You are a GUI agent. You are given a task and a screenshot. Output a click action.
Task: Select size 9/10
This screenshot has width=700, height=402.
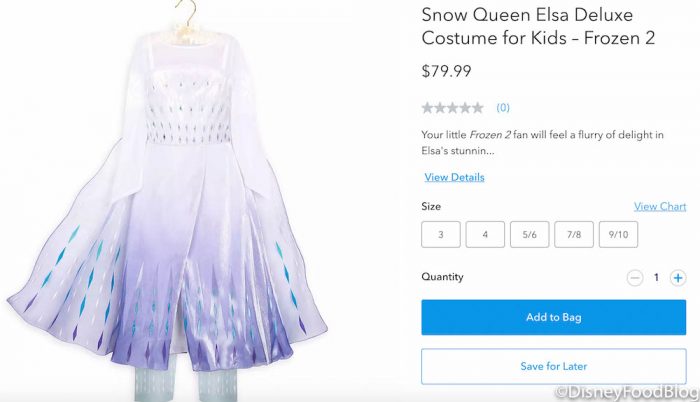(617, 235)
